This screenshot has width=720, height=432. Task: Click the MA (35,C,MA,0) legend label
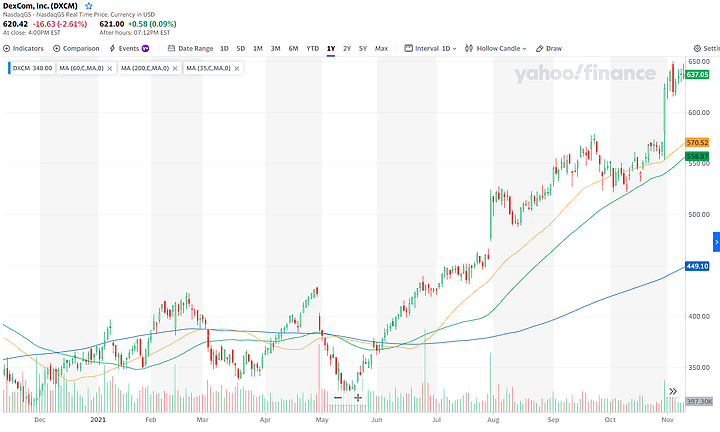208,68
